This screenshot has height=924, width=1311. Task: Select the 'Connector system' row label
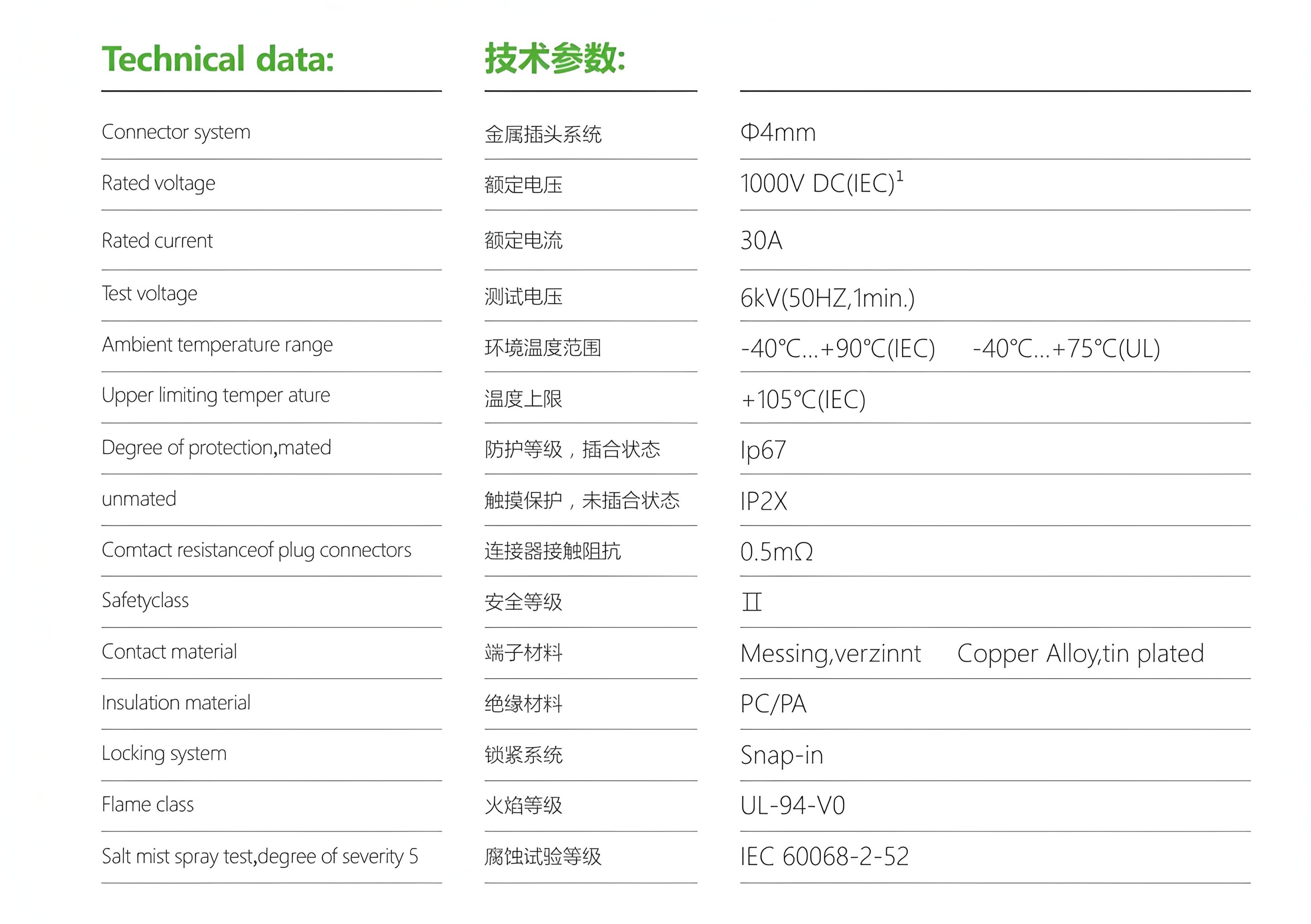click(x=176, y=132)
